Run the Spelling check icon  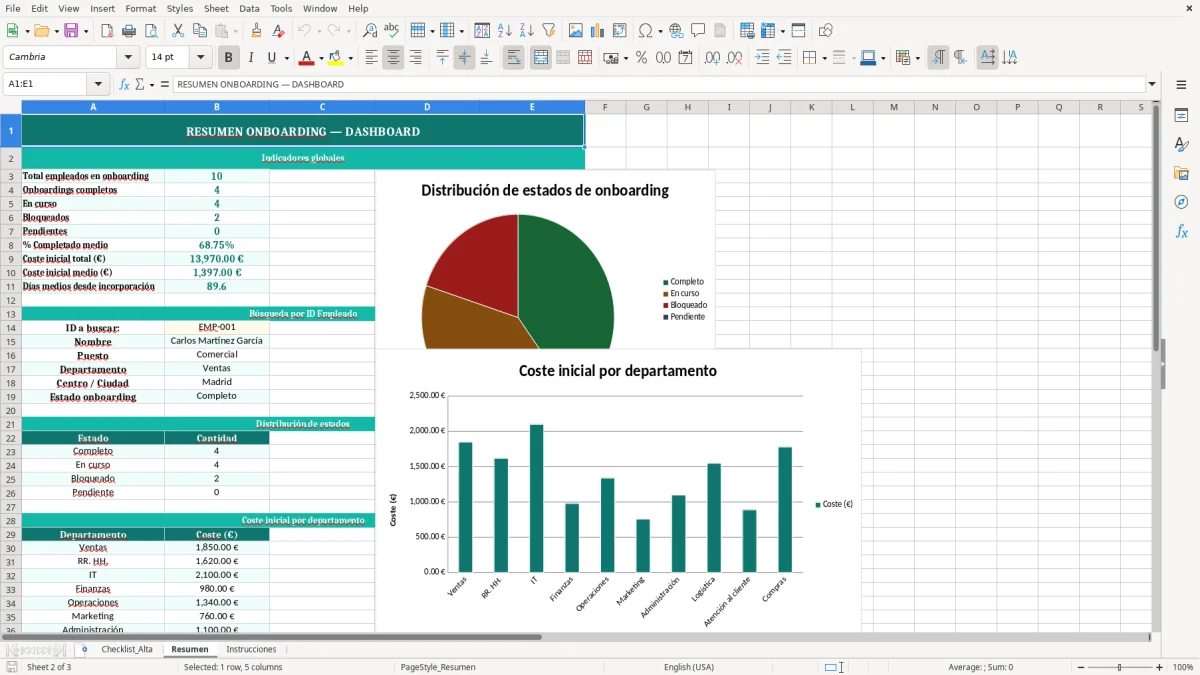392,31
